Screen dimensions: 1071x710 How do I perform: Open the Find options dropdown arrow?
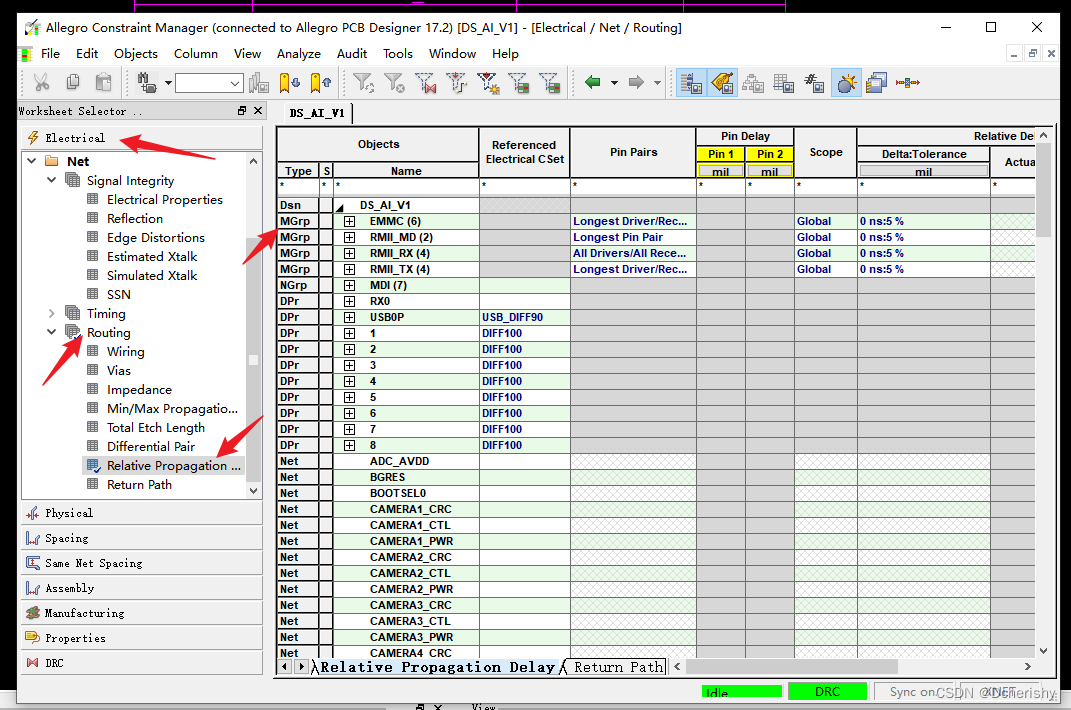click(168, 83)
